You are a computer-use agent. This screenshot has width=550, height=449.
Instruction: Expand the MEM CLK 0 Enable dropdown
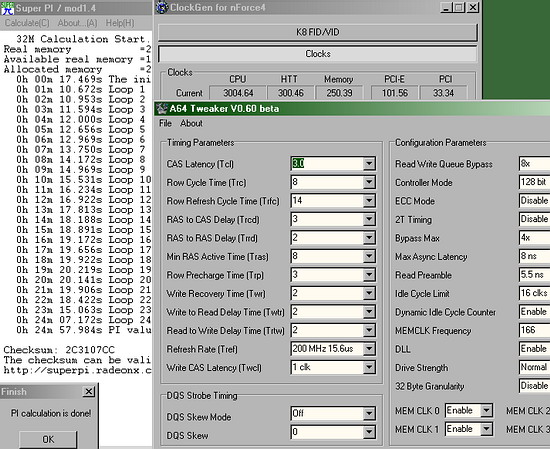pyautogui.click(x=486, y=410)
